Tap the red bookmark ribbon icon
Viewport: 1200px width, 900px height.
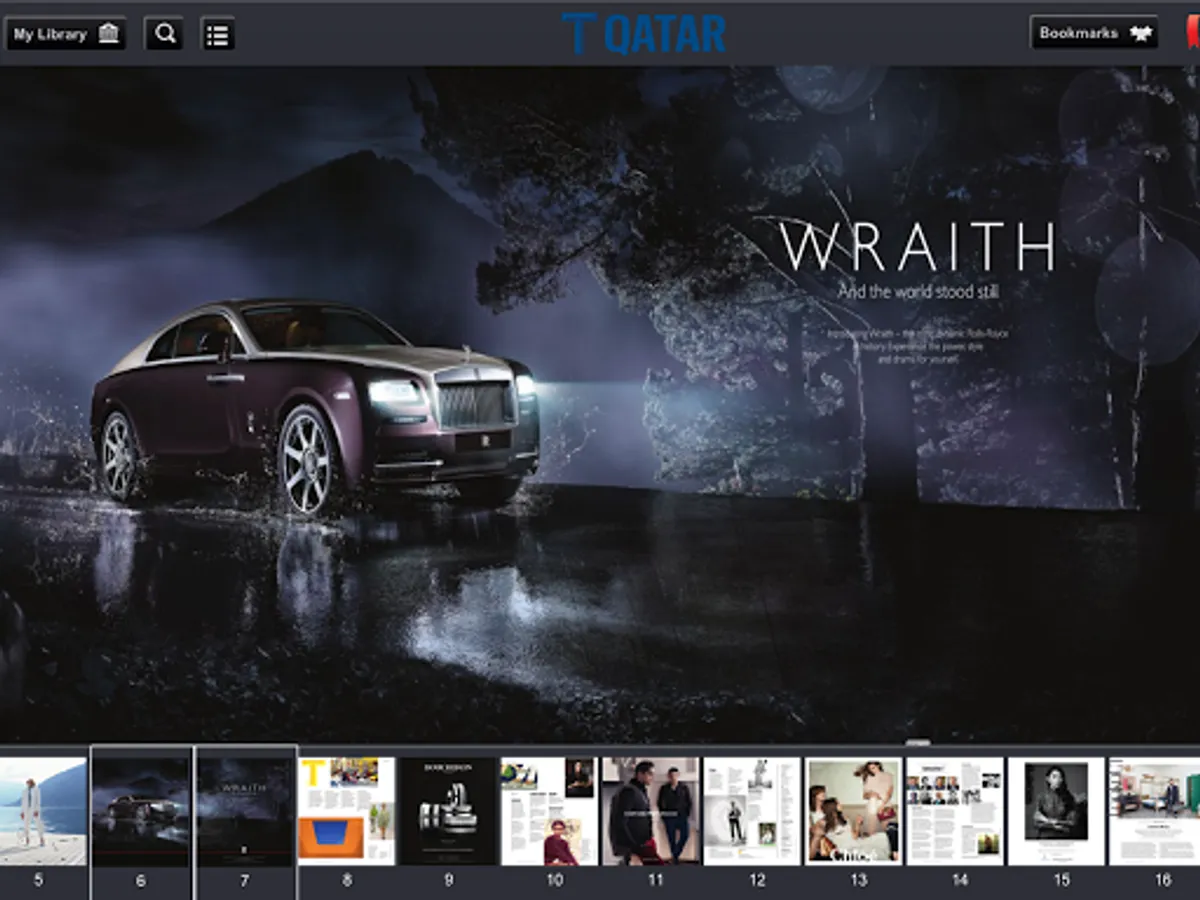(1192, 33)
